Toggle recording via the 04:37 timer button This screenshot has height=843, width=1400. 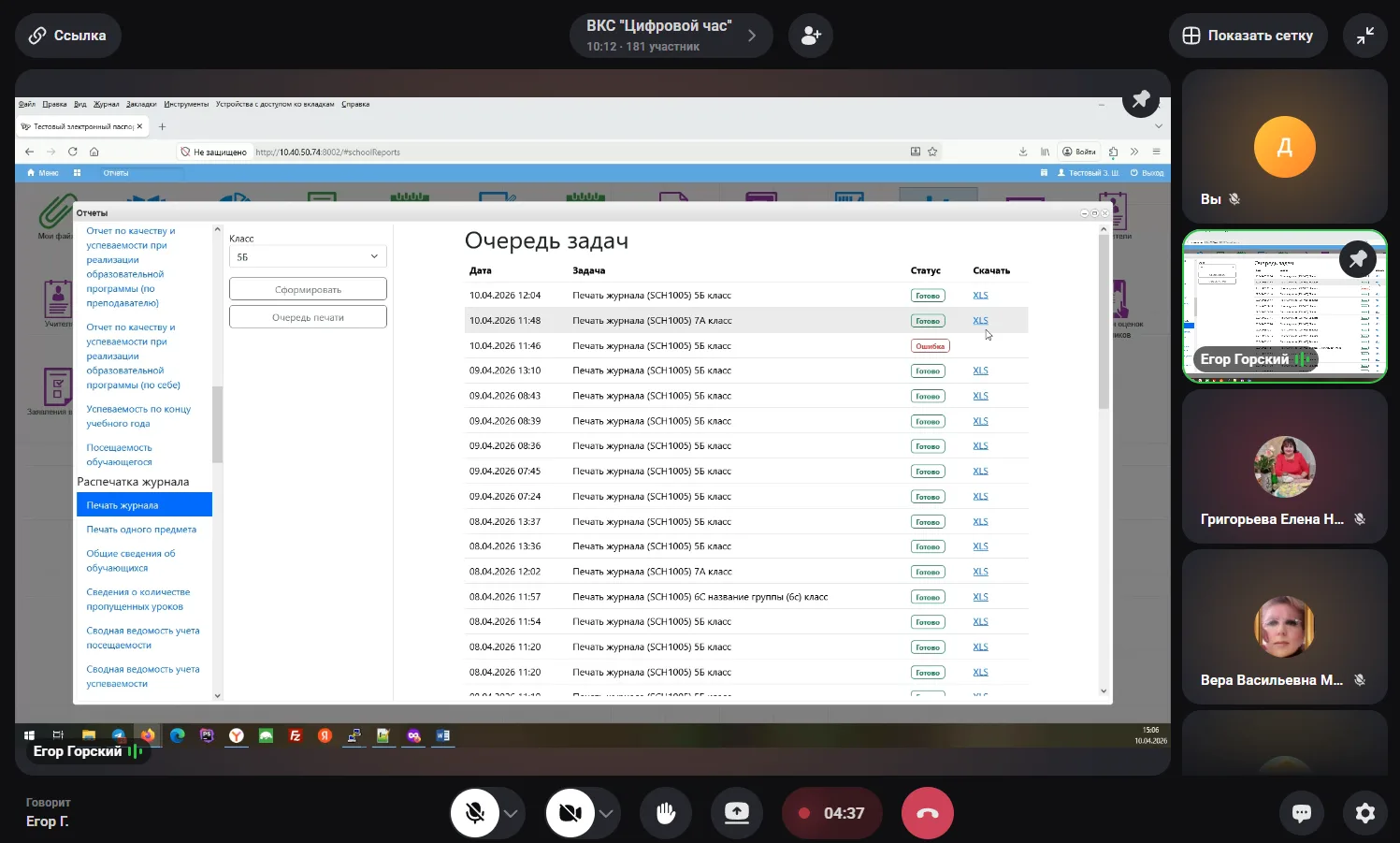[831, 813]
